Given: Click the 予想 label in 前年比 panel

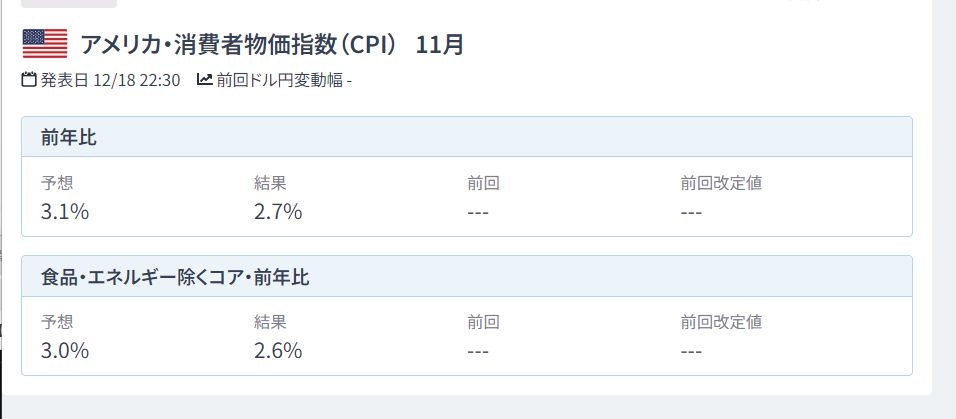Looking at the screenshot, I should tap(57, 183).
